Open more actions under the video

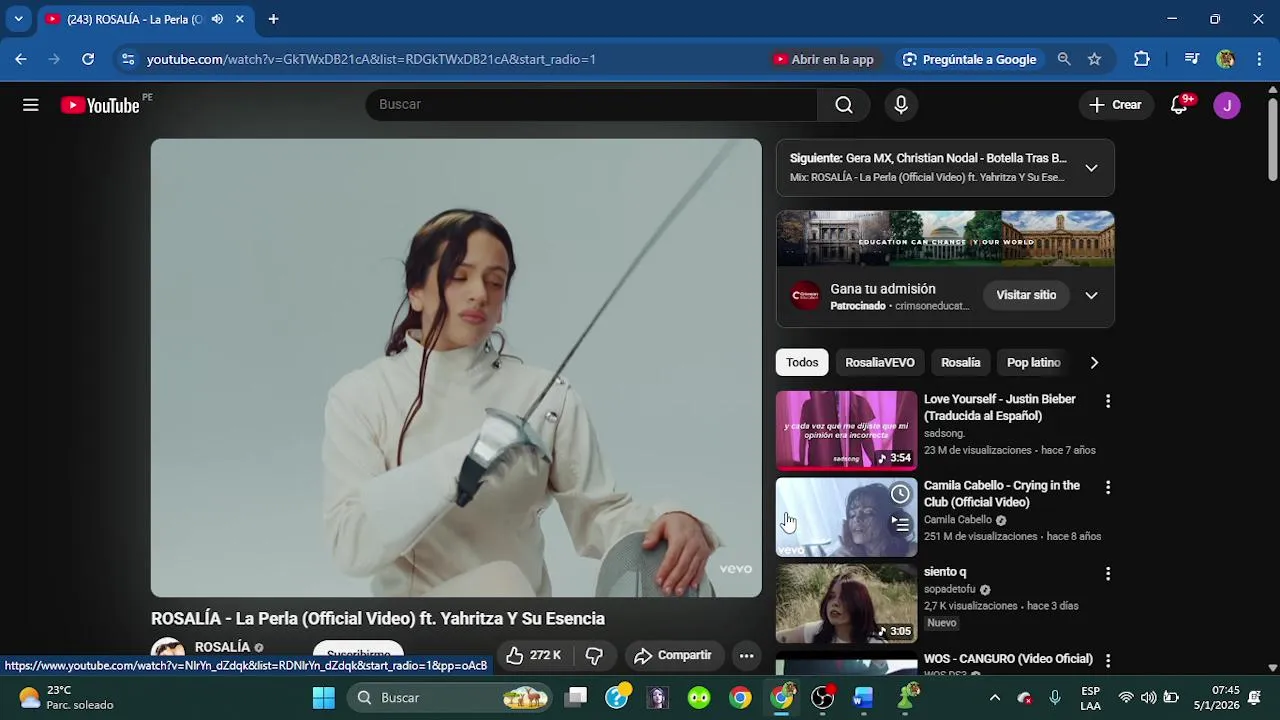pyautogui.click(x=746, y=655)
